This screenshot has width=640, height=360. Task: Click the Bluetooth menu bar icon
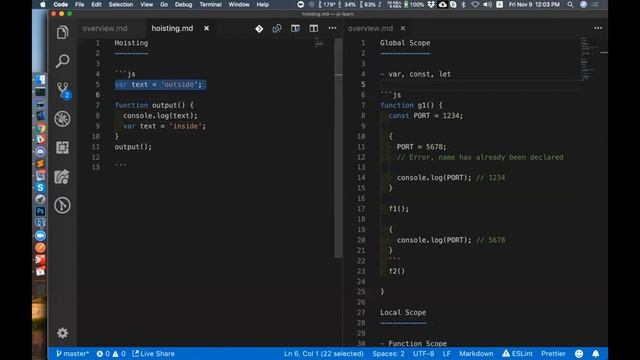[x=463, y=4]
